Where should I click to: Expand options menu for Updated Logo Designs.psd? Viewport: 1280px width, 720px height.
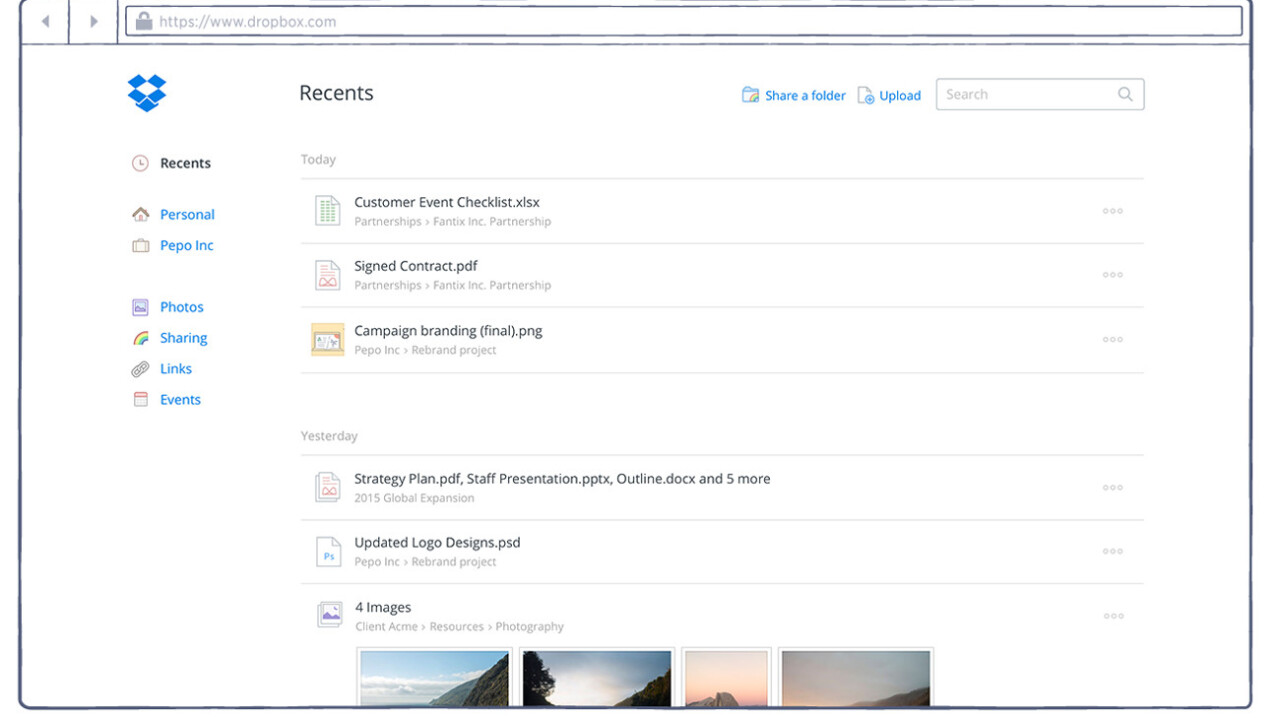click(1112, 552)
